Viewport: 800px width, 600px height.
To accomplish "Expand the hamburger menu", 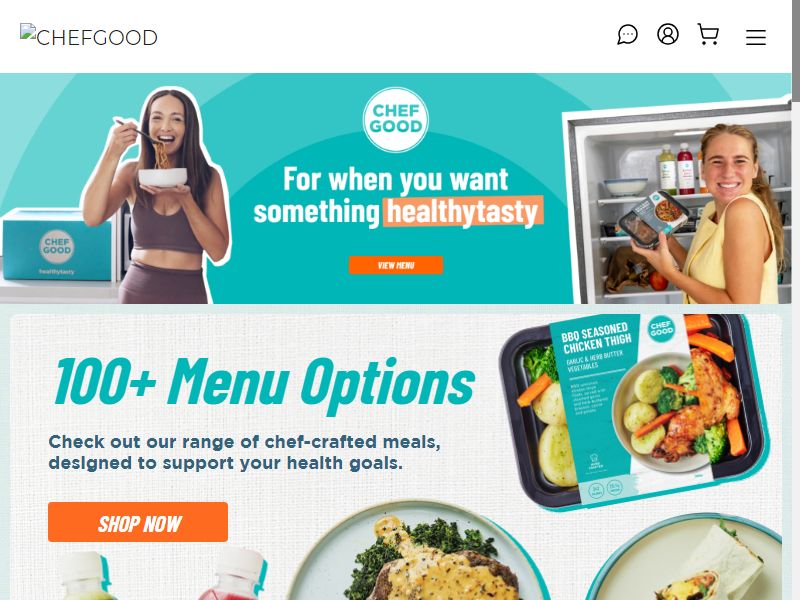I will tap(755, 37).
